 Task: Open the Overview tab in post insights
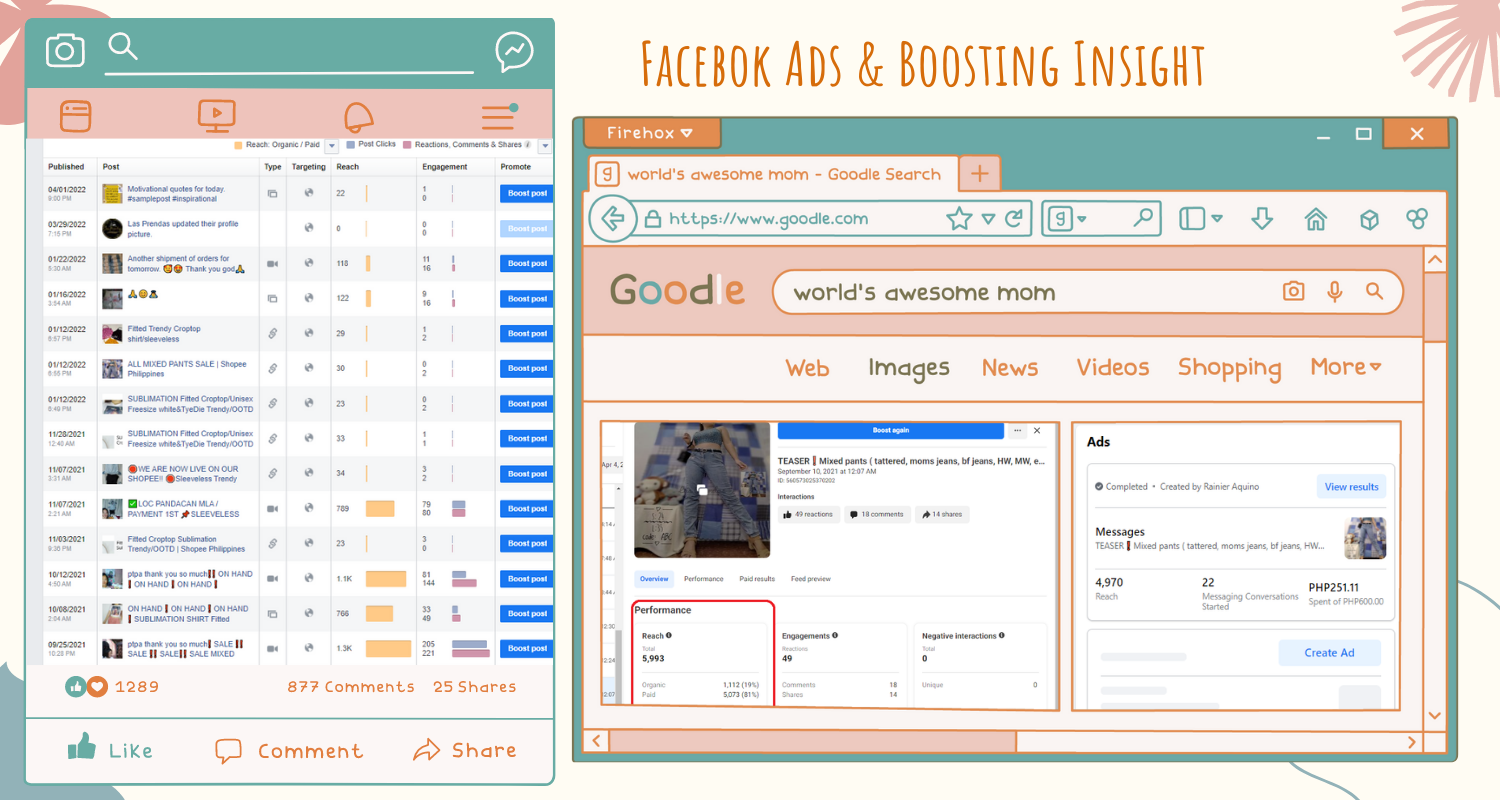coord(654,579)
